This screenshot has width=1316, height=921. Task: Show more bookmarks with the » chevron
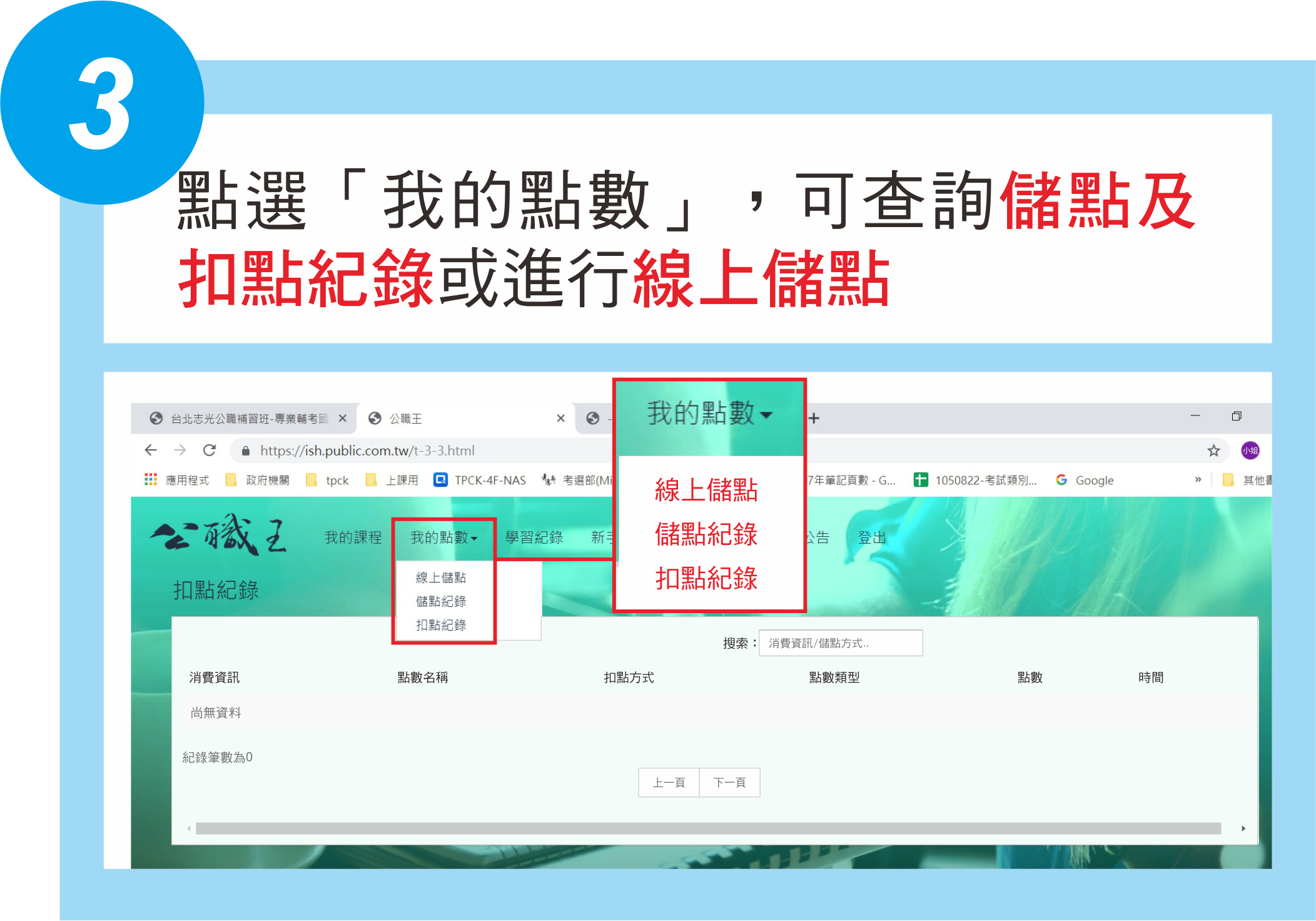point(1198,480)
